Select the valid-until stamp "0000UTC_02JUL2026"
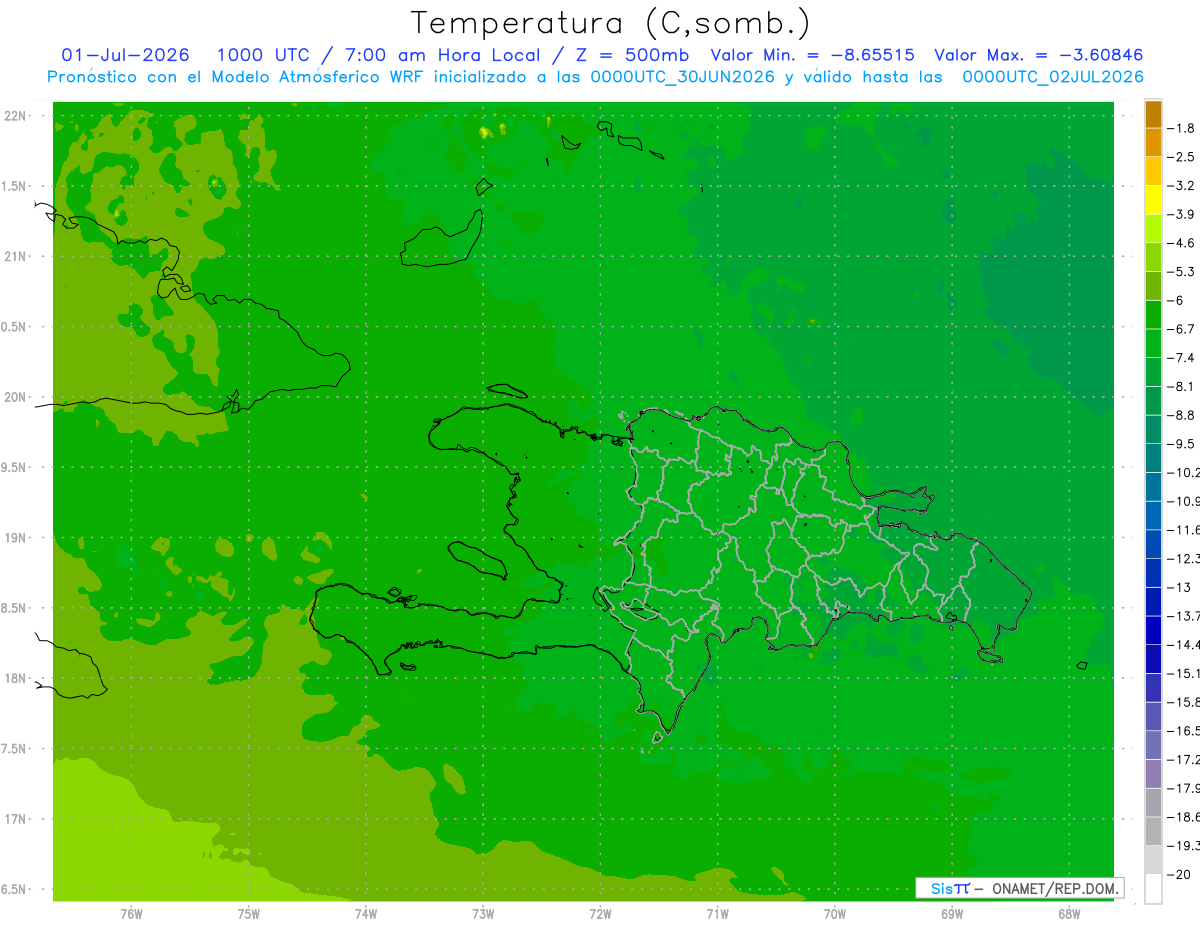Screen dimensions: 1200x927 (x=1053, y=77)
